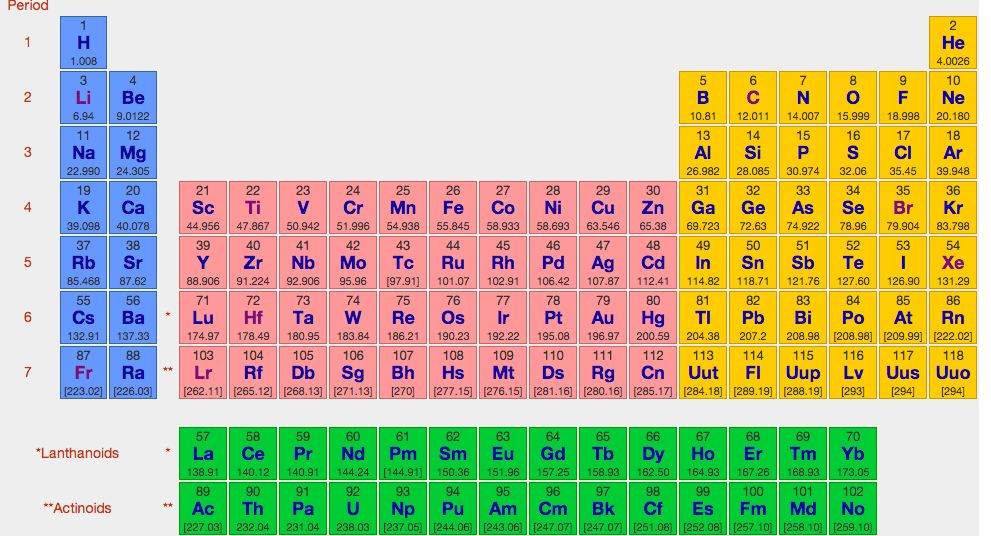Image resolution: width=991 pixels, height=536 pixels.
Task: Select the Francium (Fr) element cell
Action: (83, 373)
